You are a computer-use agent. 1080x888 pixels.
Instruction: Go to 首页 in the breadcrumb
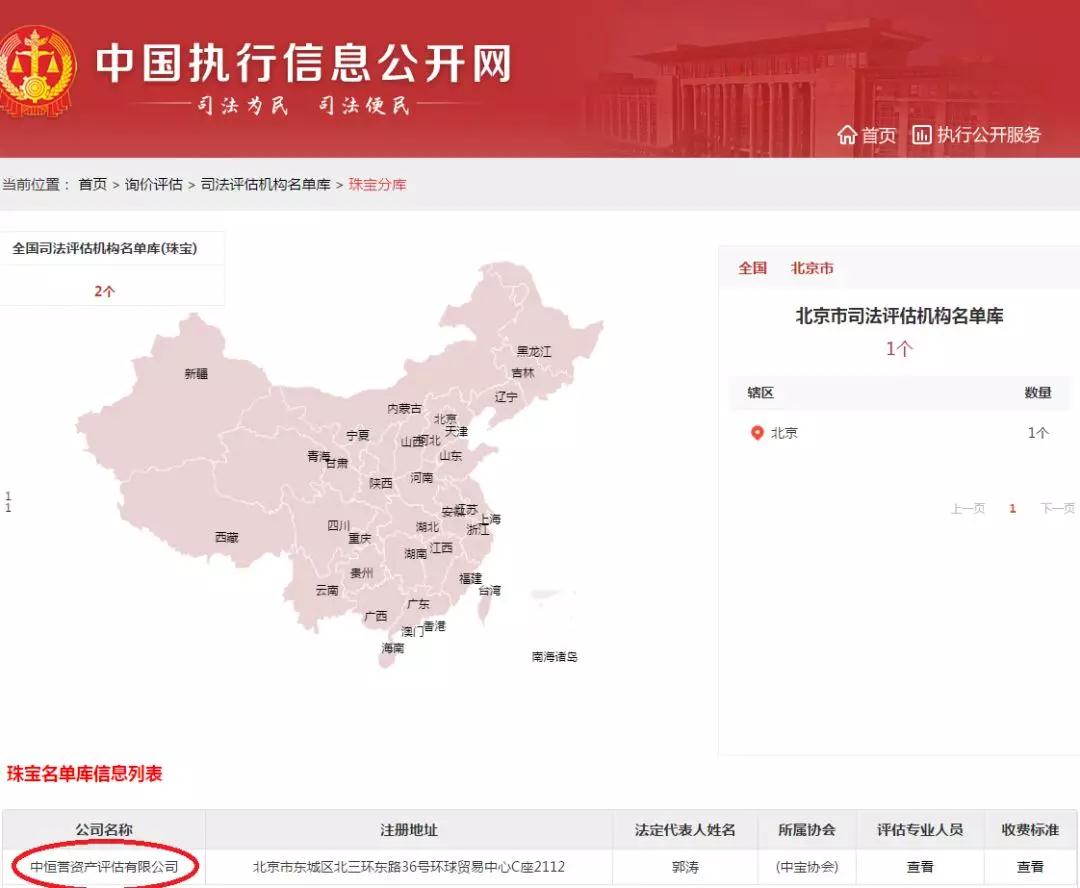tap(93, 184)
